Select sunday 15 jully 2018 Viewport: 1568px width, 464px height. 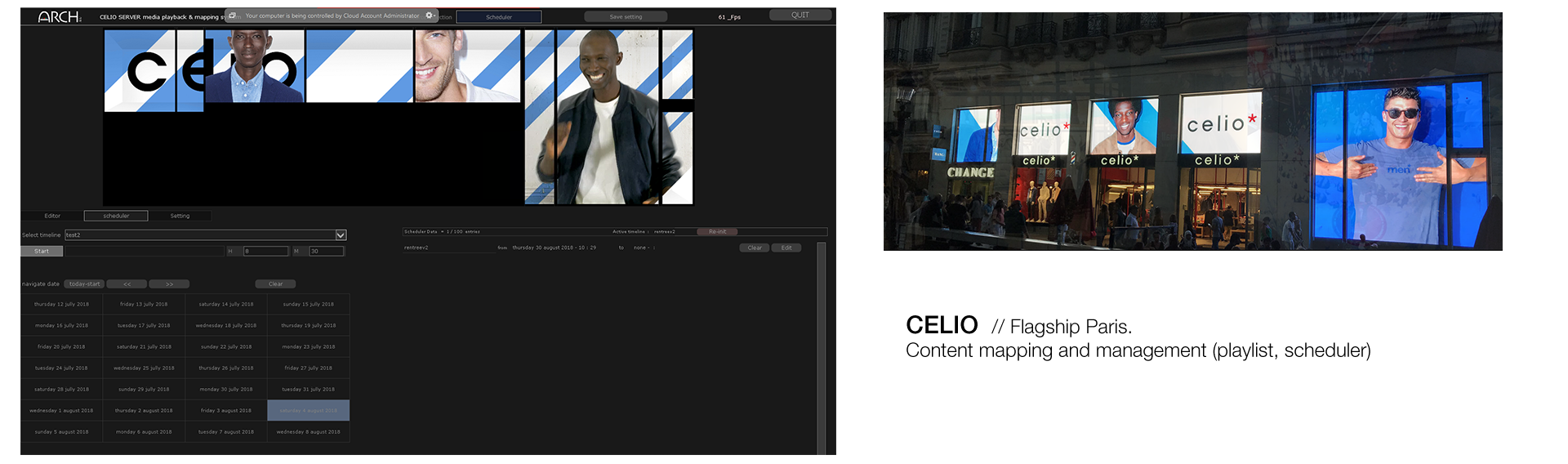click(309, 304)
